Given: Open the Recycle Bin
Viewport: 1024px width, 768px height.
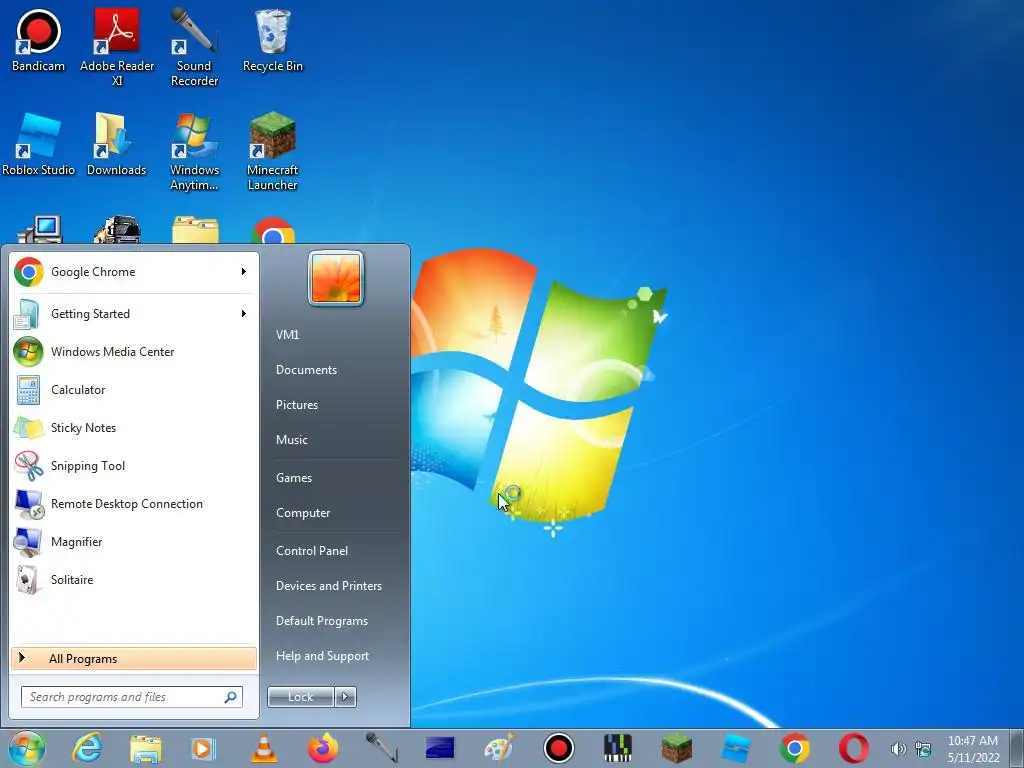Looking at the screenshot, I should 272,40.
